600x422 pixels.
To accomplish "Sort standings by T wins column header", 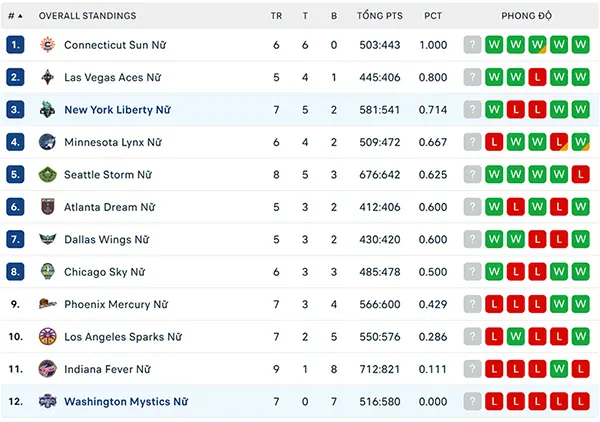I will tap(305, 16).
